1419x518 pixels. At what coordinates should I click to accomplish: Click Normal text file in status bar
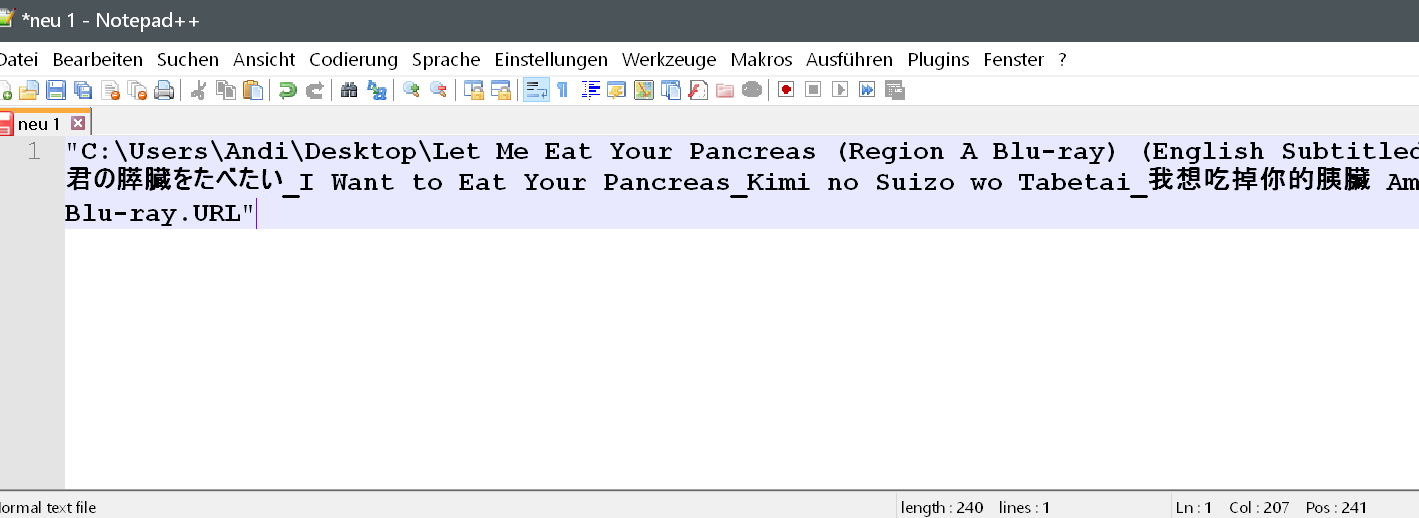point(48,508)
